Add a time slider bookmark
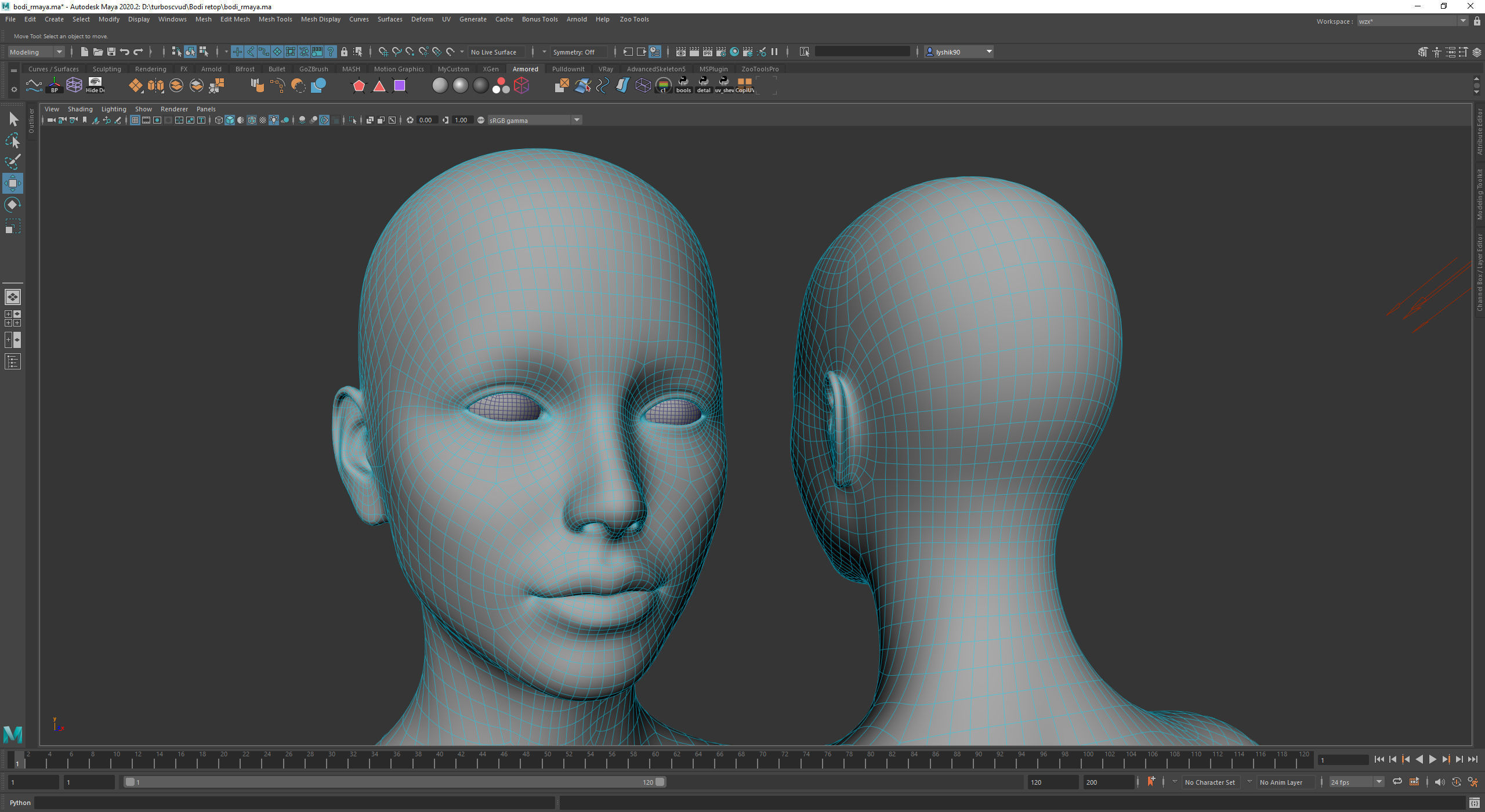Image resolution: width=1485 pixels, height=812 pixels. click(1151, 781)
